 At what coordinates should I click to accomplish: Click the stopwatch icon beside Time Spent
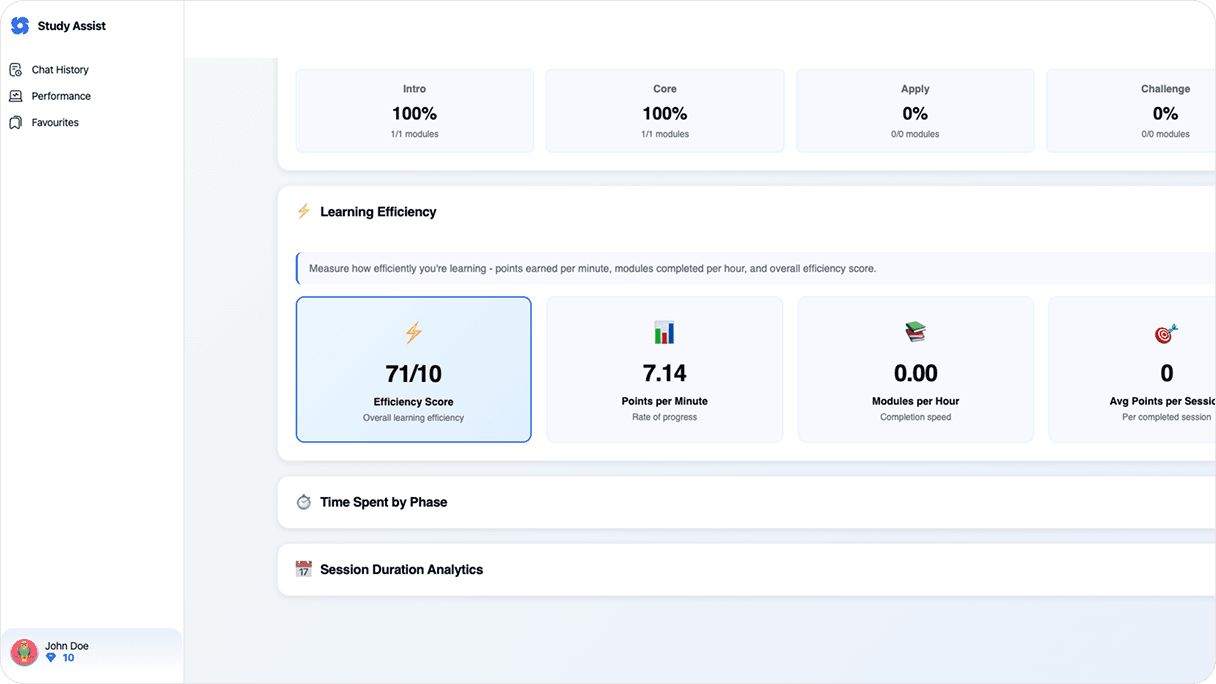tap(304, 502)
